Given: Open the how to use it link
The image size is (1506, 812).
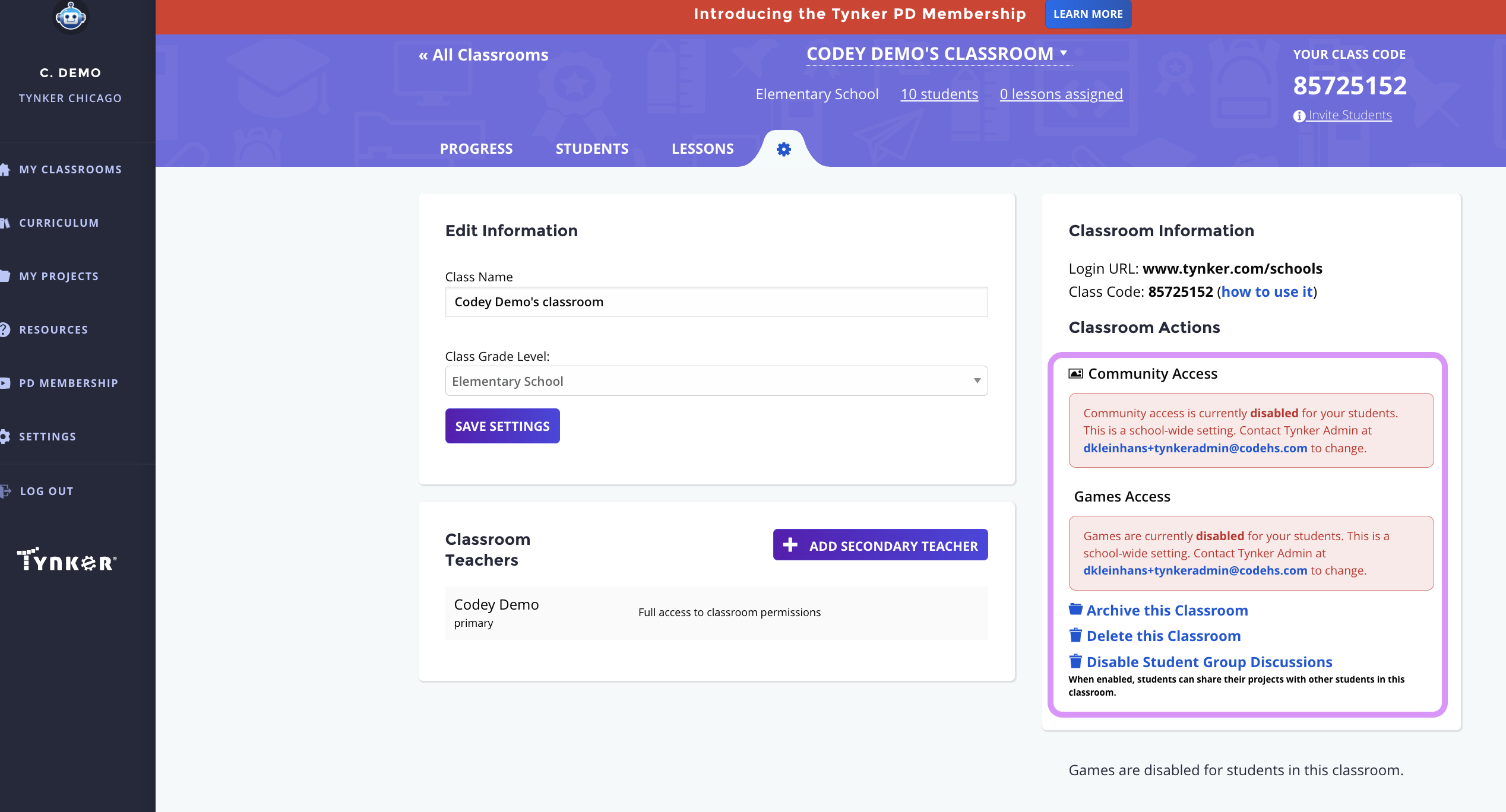Looking at the screenshot, I should click(1267, 291).
